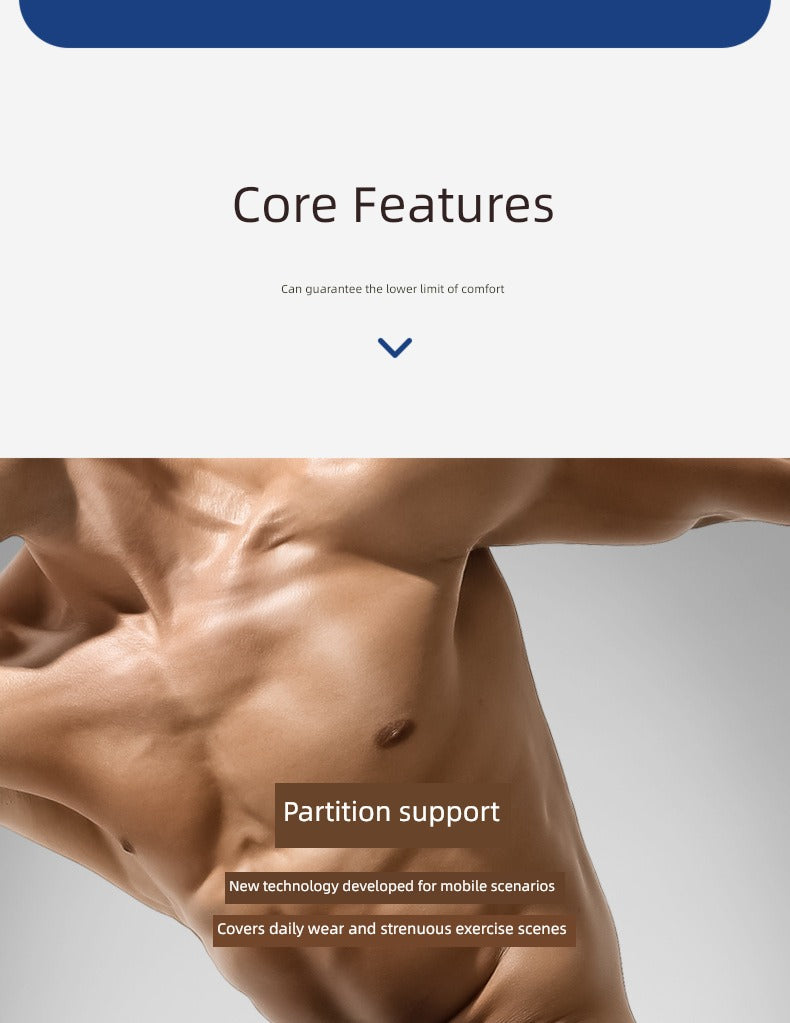Click the Covers daily wear caption

392,929
